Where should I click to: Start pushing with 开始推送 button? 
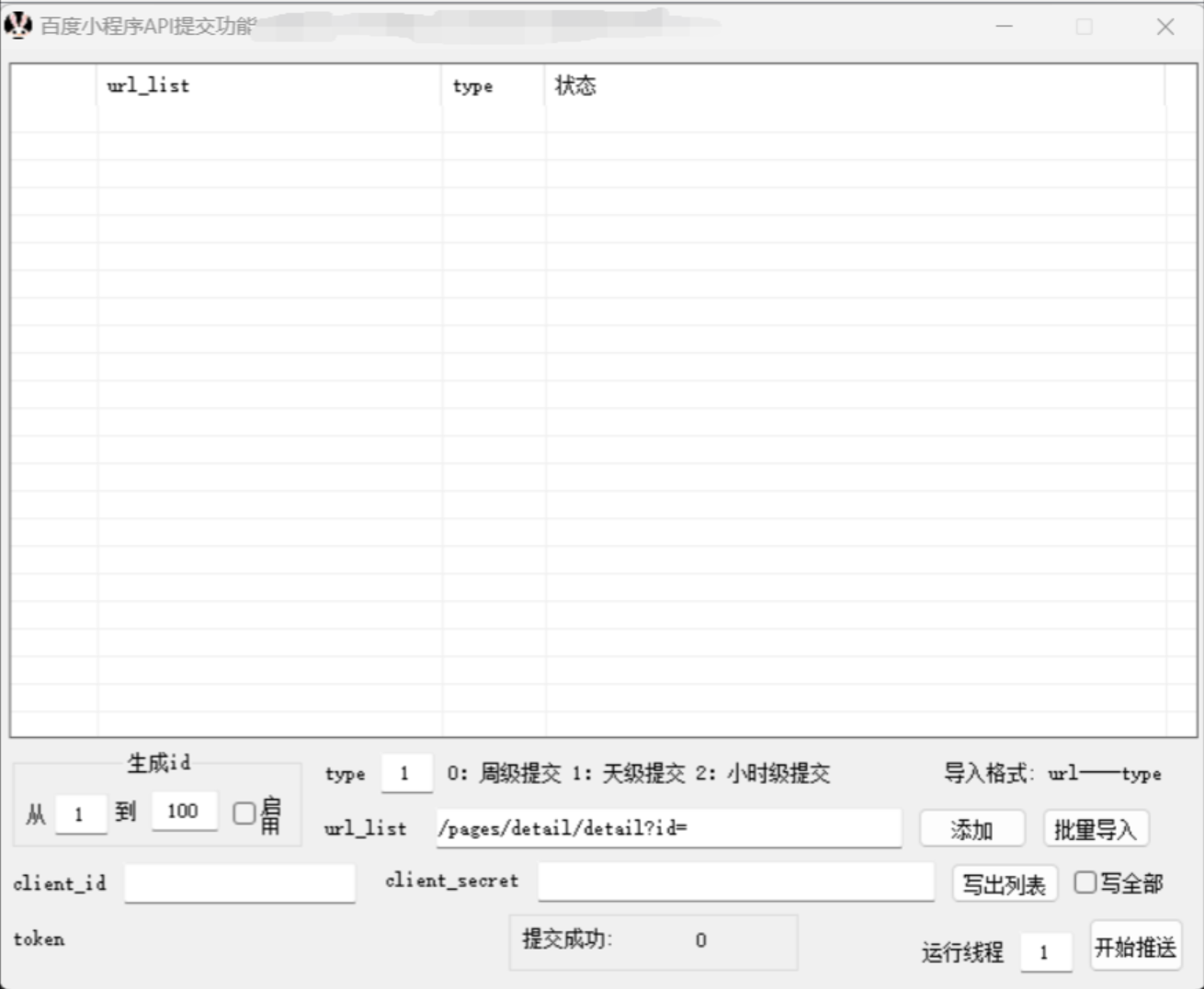[1135, 946]
